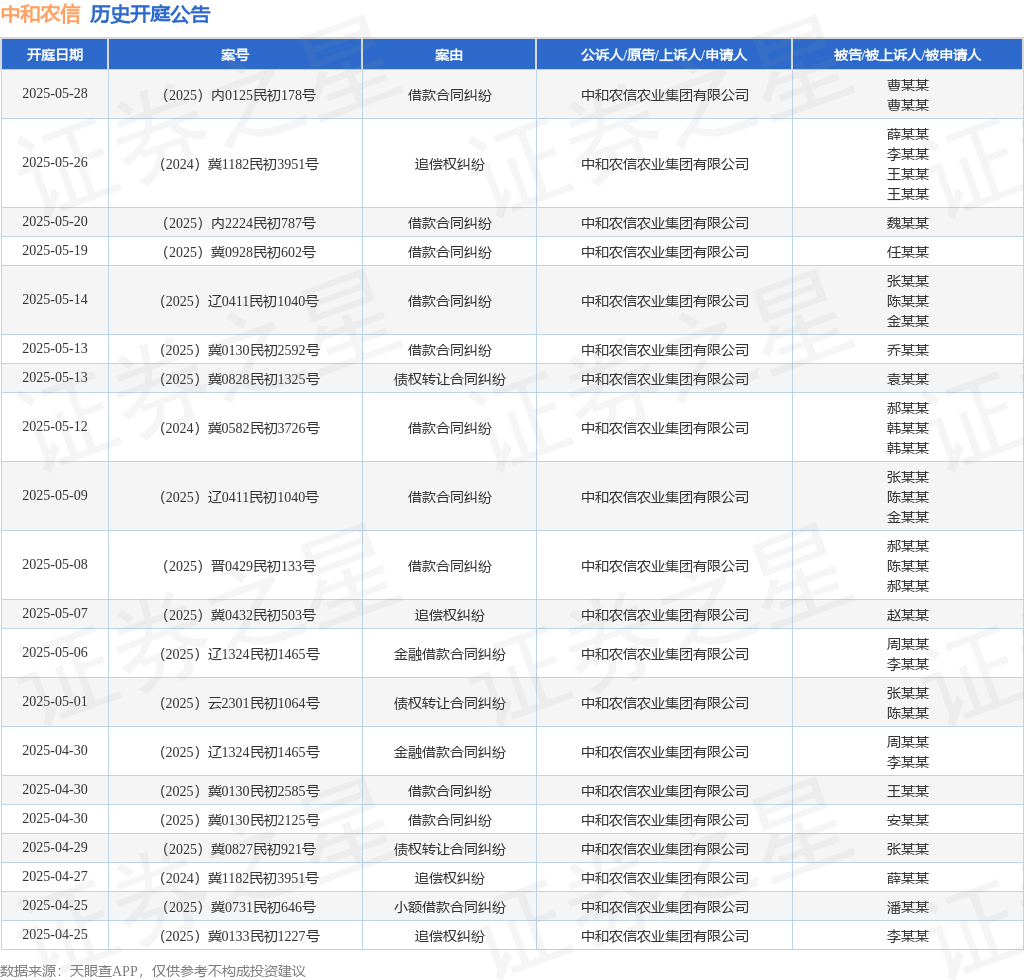Click defendant 薛某某 in 2025-04-27 row

(x=908, y=878)
